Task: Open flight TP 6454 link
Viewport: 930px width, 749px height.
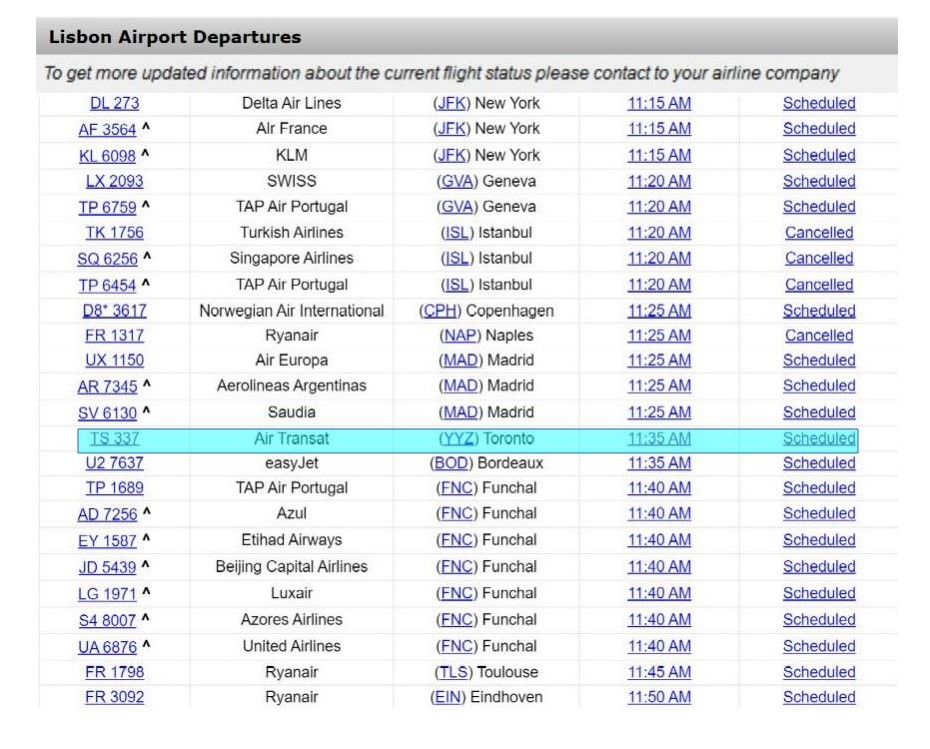Action: pyautogui.click(x=107, y=286)
